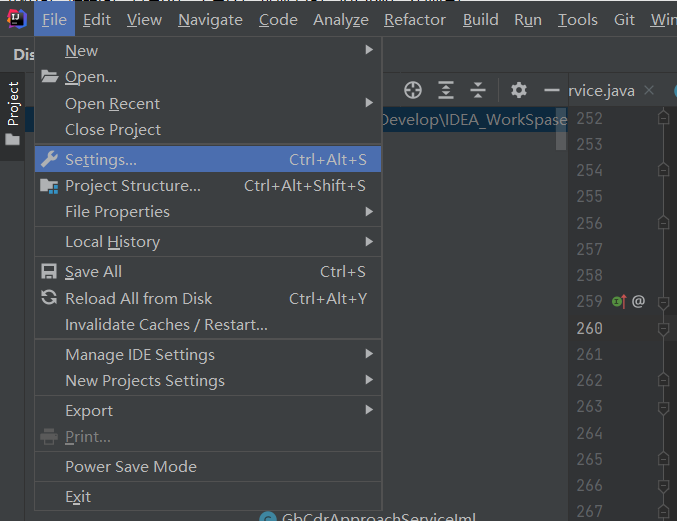Select Reload All from Disk
The image size is (677, 521).
(x=208, y=298)
